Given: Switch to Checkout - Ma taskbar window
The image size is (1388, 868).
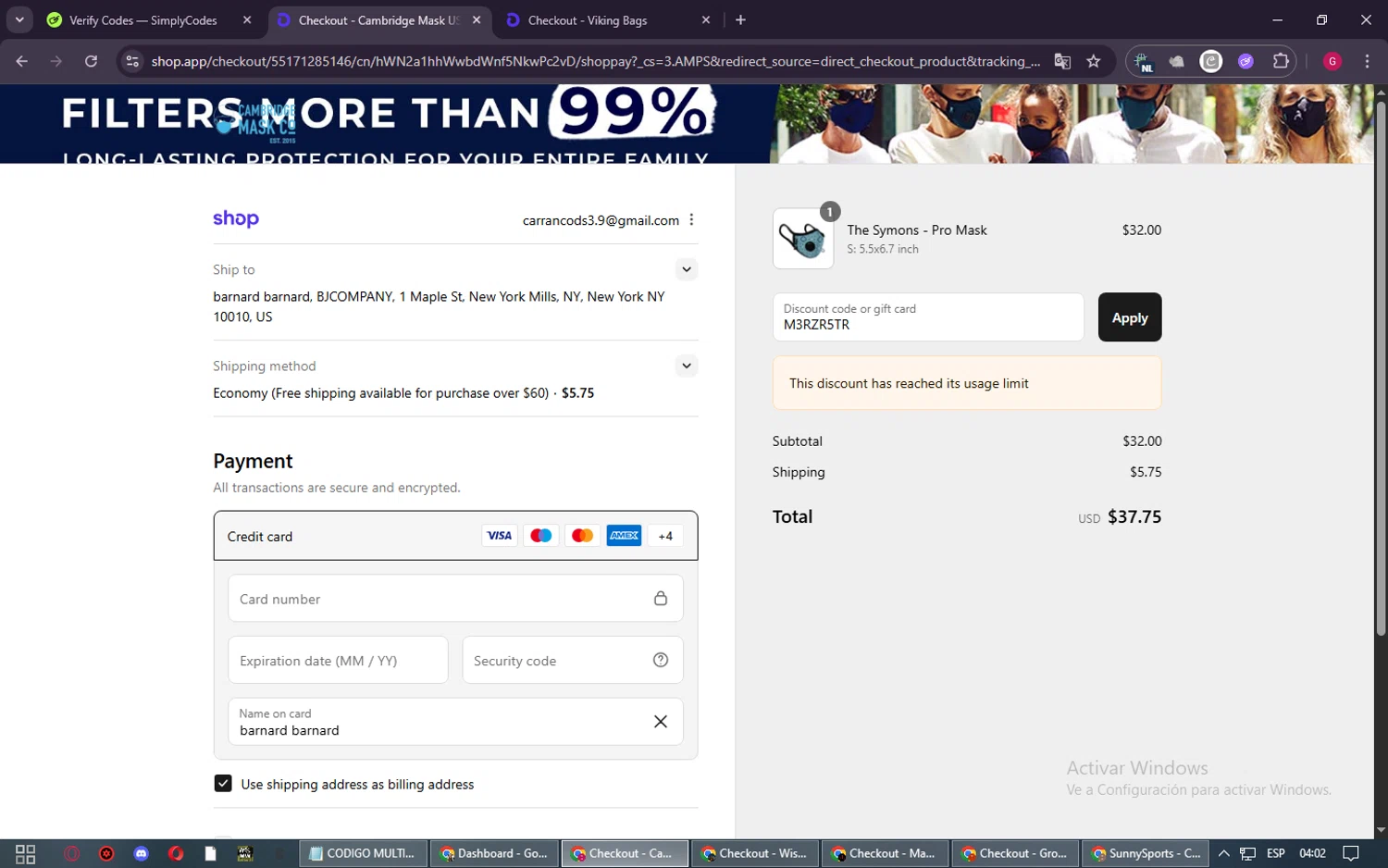Looking at the screenshot, I should [x=886, y=853].
